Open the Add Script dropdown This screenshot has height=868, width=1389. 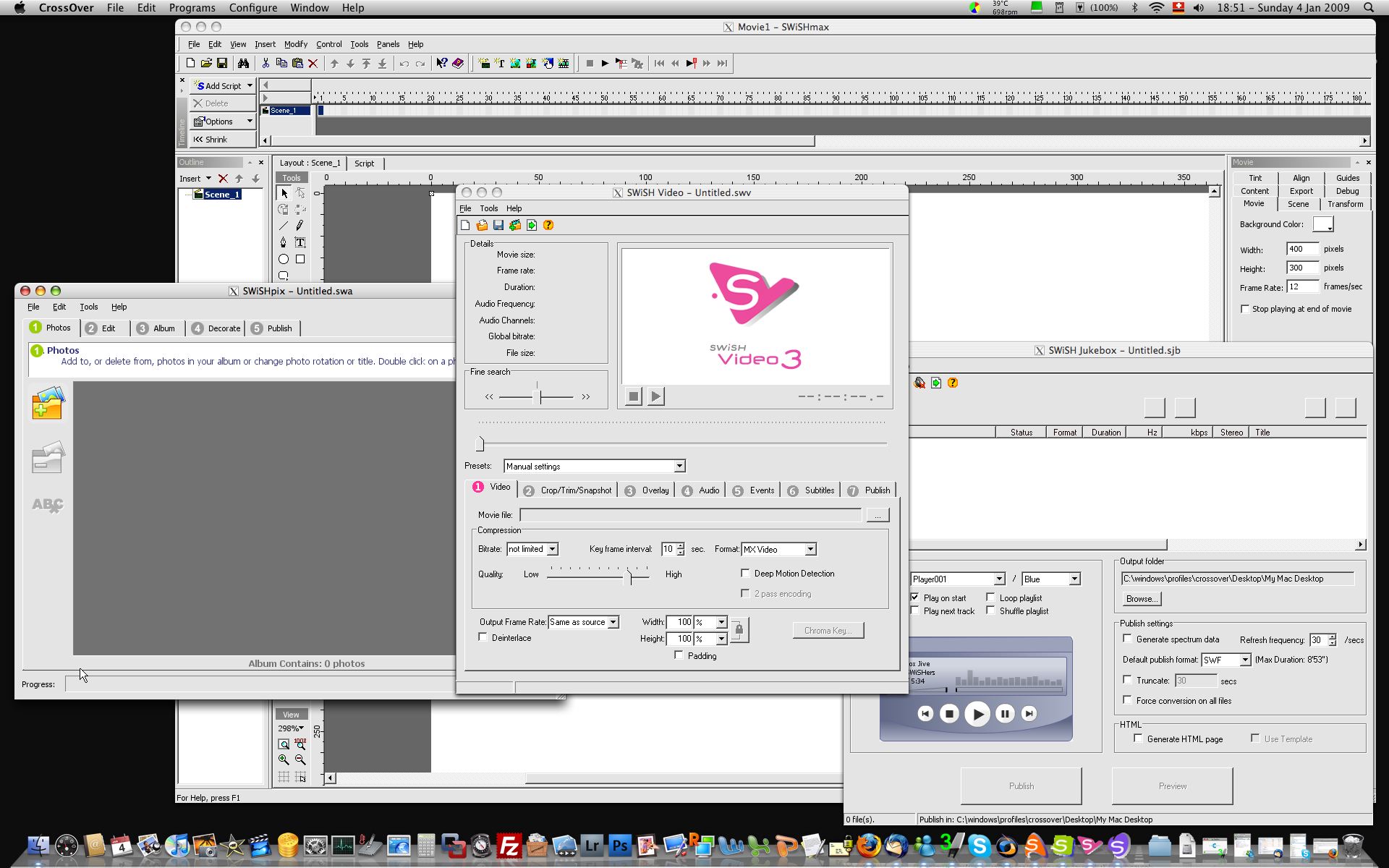(250, 85)
